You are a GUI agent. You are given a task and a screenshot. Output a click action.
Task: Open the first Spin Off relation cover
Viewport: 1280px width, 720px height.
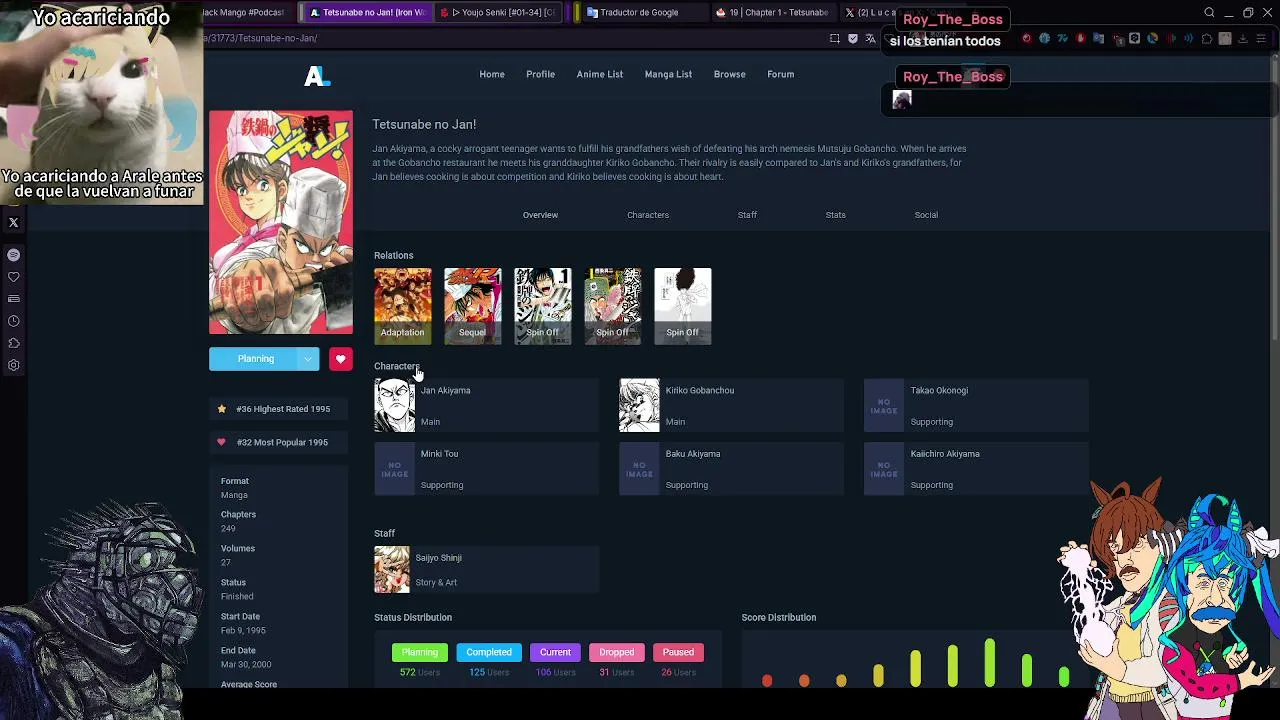[543, 306]
